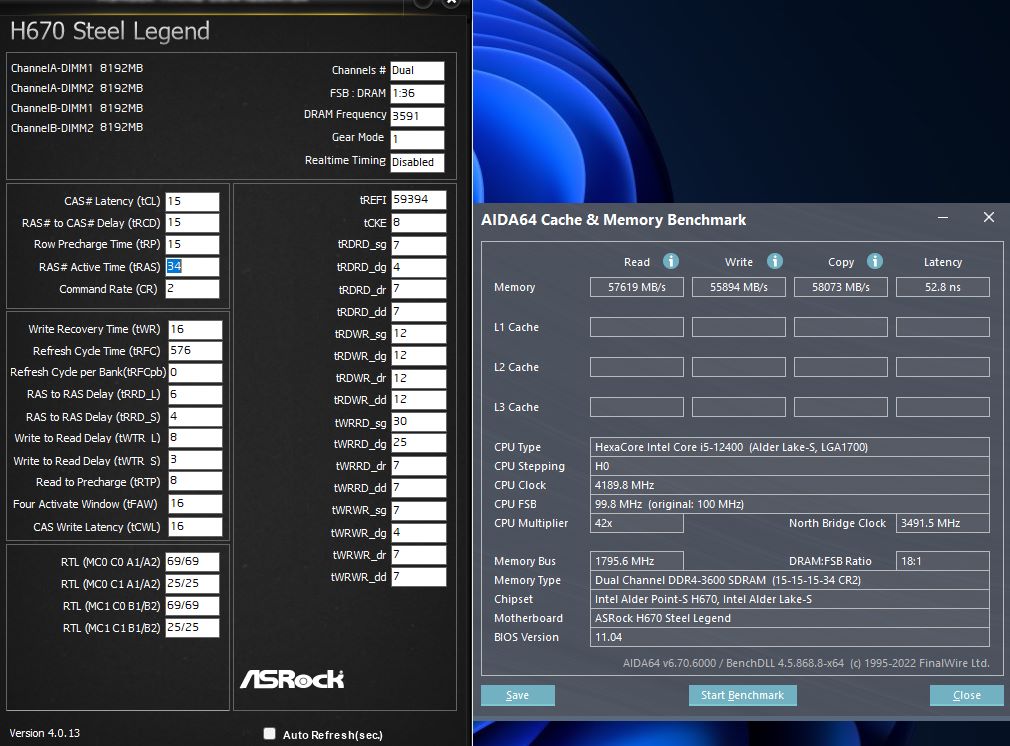Image resolution: width=1010 pixels, height=746 pixels.
Task: Close AIDA64 window via title bar X
Action: [989, 218]
